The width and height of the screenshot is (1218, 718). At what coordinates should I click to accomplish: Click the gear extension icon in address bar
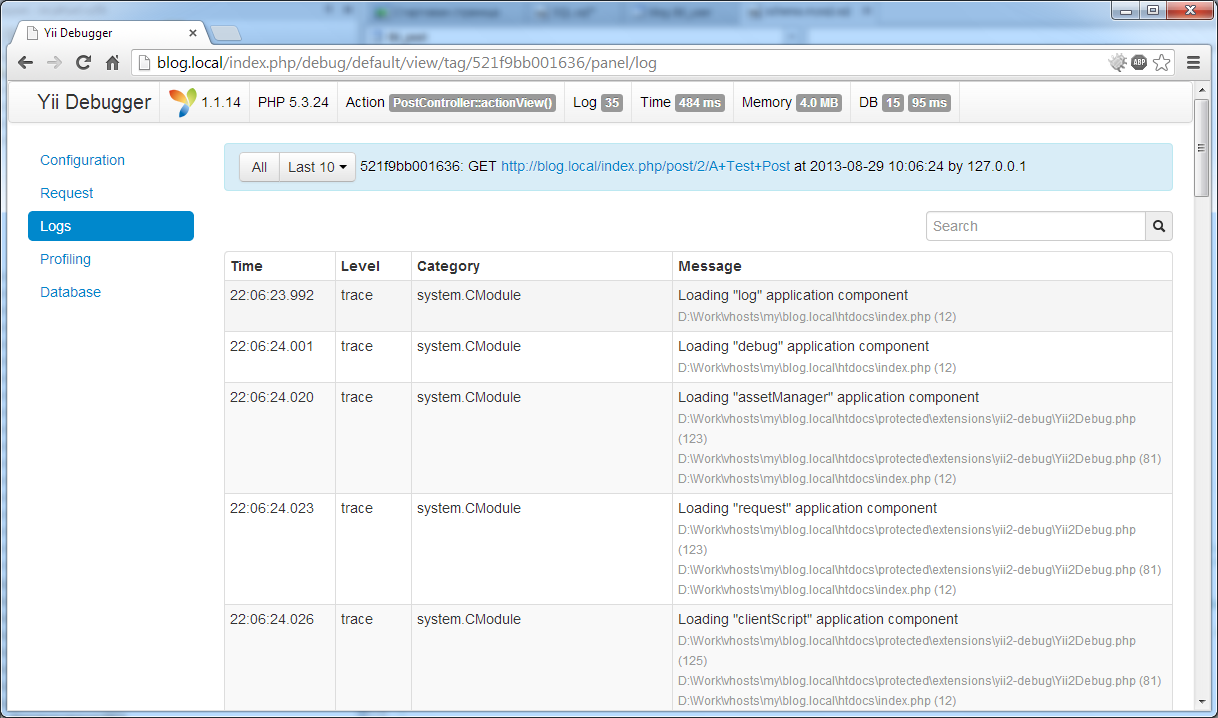pos(1118,62)
